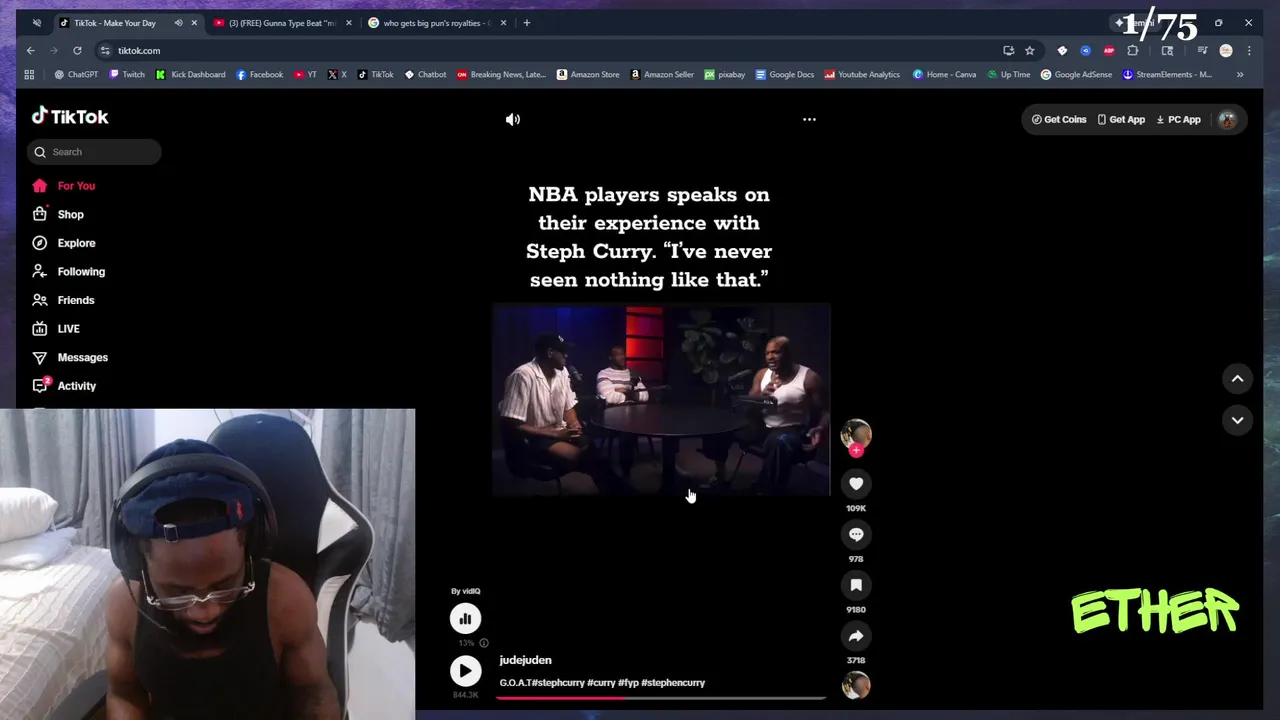Image resolution: width=1280 pixels, height=720 pixels.
Task: Open the Twitch bookmark
Action: click(127, 74)
